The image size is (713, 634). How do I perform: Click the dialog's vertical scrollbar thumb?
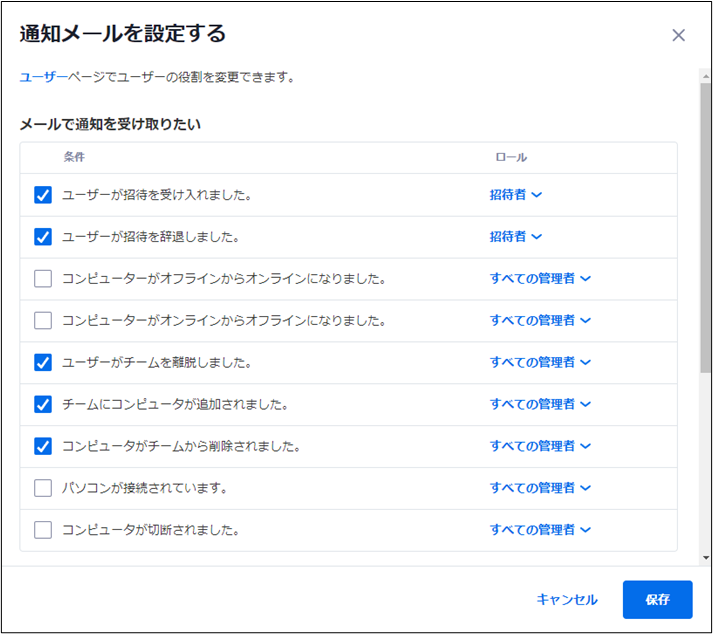pyautogui.click(x=706, y=227)
